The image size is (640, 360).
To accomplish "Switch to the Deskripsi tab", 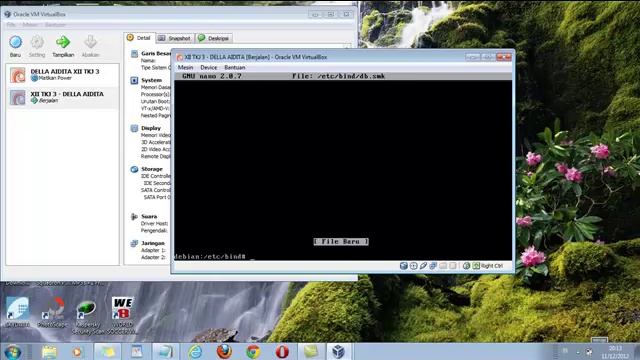I will click(x=213, y=38).
